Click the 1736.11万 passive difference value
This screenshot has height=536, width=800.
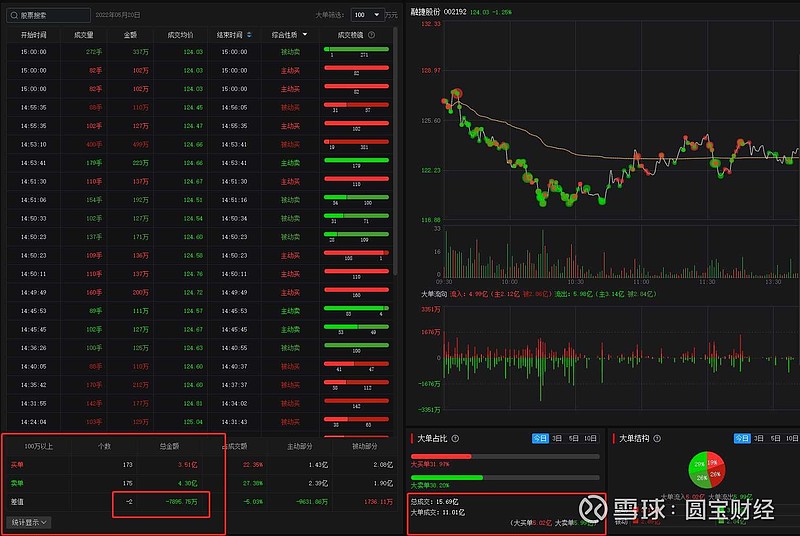point(378,502)
